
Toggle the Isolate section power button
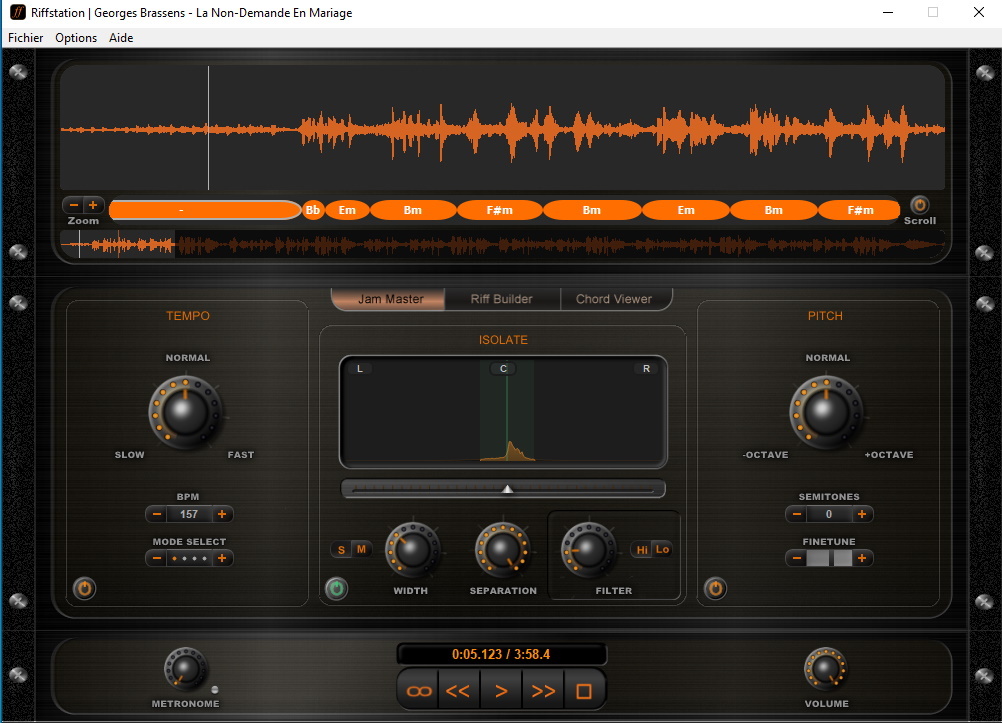(337, 588)
